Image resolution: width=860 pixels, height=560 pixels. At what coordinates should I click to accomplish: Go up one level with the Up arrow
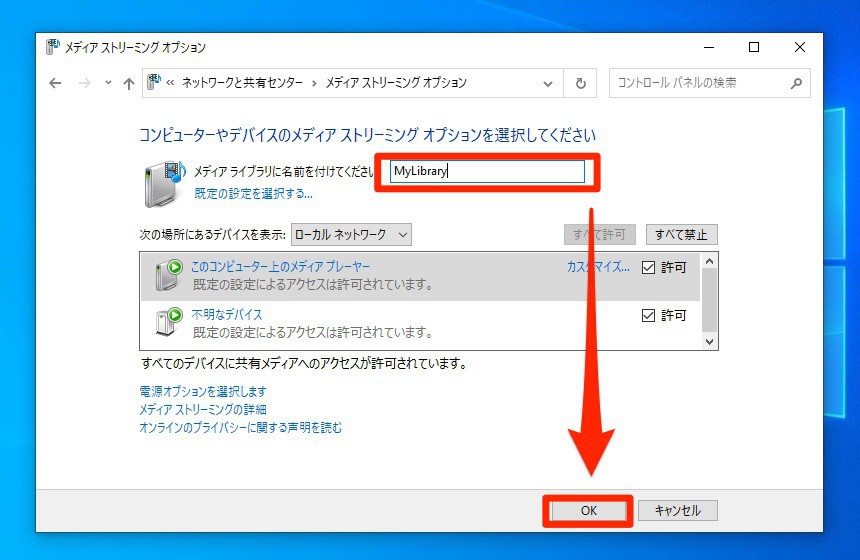click(x=128, y=83)
